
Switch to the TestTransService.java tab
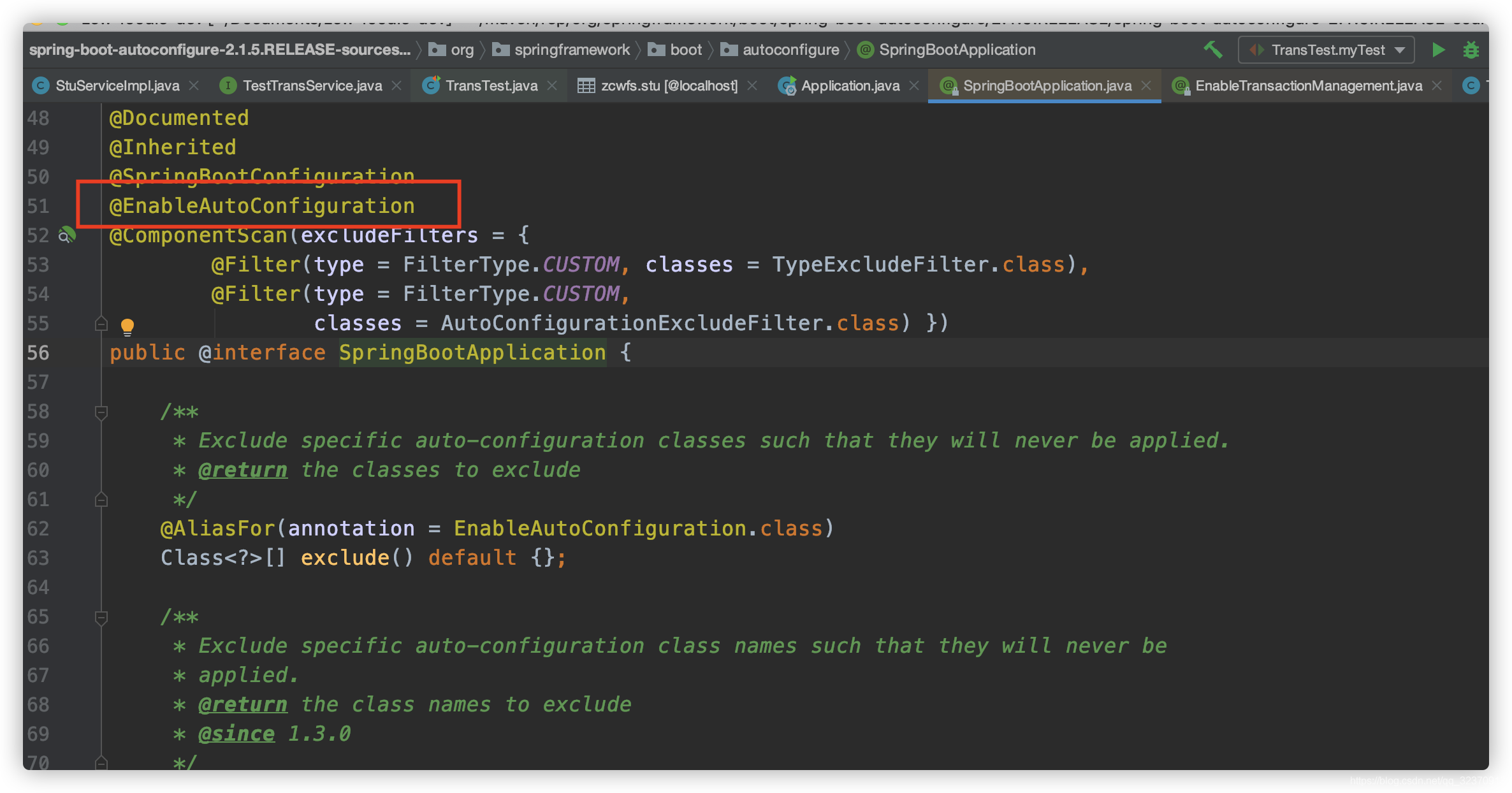(312, 85)
